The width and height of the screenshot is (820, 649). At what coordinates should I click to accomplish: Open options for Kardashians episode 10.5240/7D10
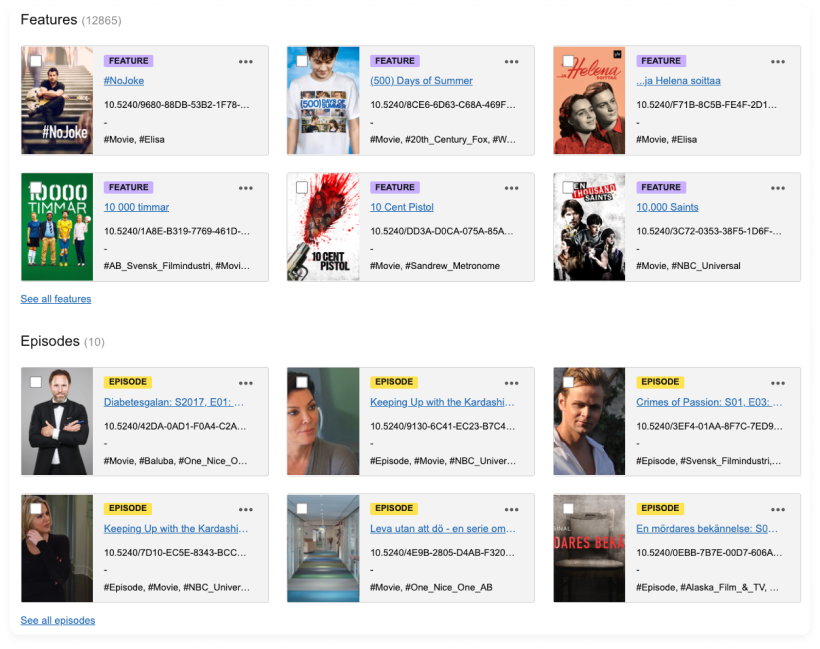(246, 510)
